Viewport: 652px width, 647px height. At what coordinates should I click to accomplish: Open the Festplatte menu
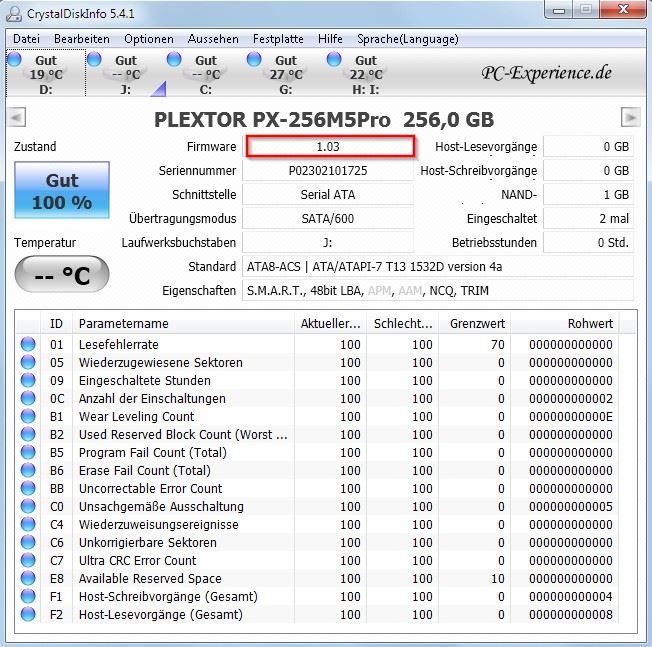(278, 39)
